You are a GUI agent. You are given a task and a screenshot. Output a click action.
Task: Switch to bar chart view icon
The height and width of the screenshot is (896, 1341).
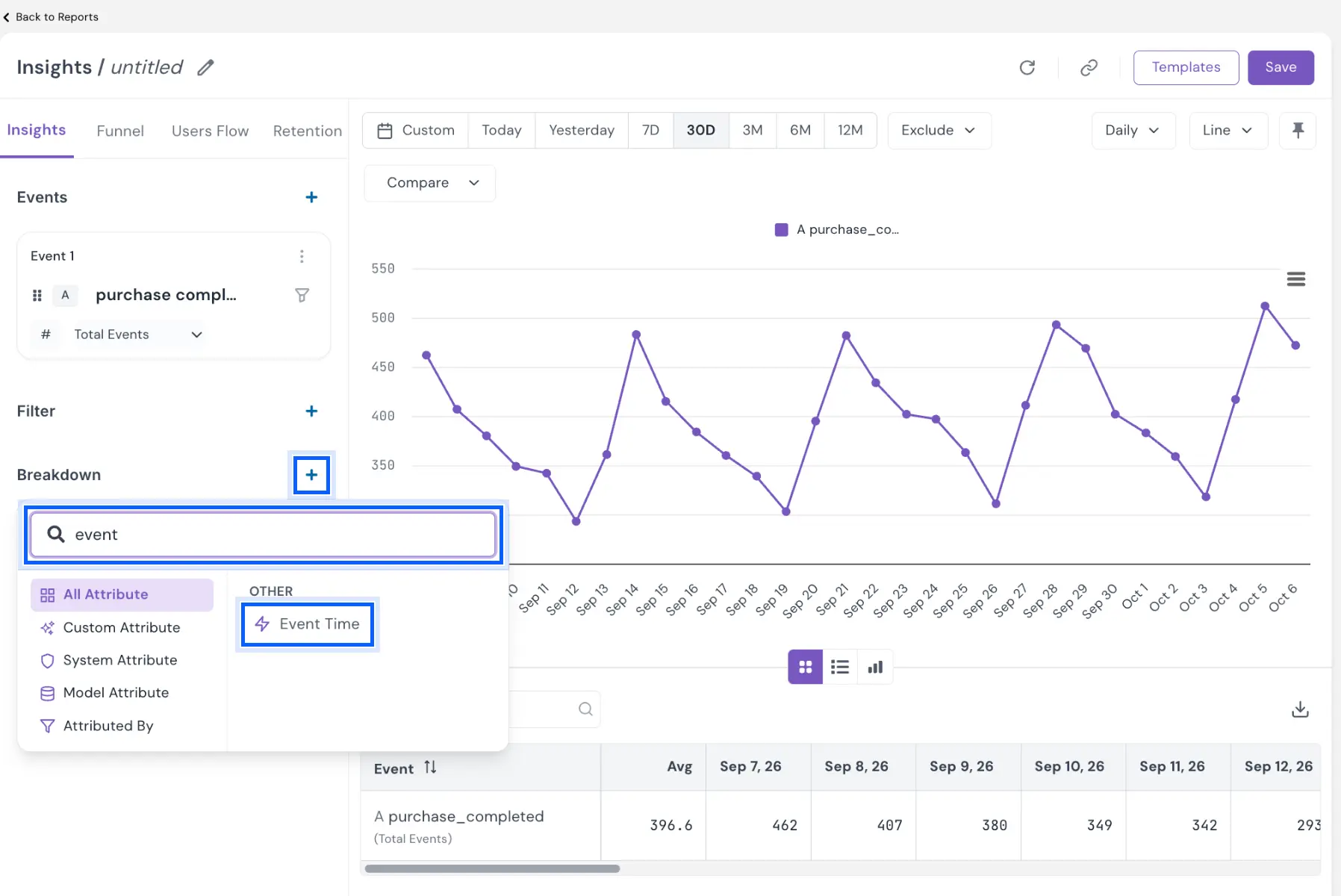[875, 667]
